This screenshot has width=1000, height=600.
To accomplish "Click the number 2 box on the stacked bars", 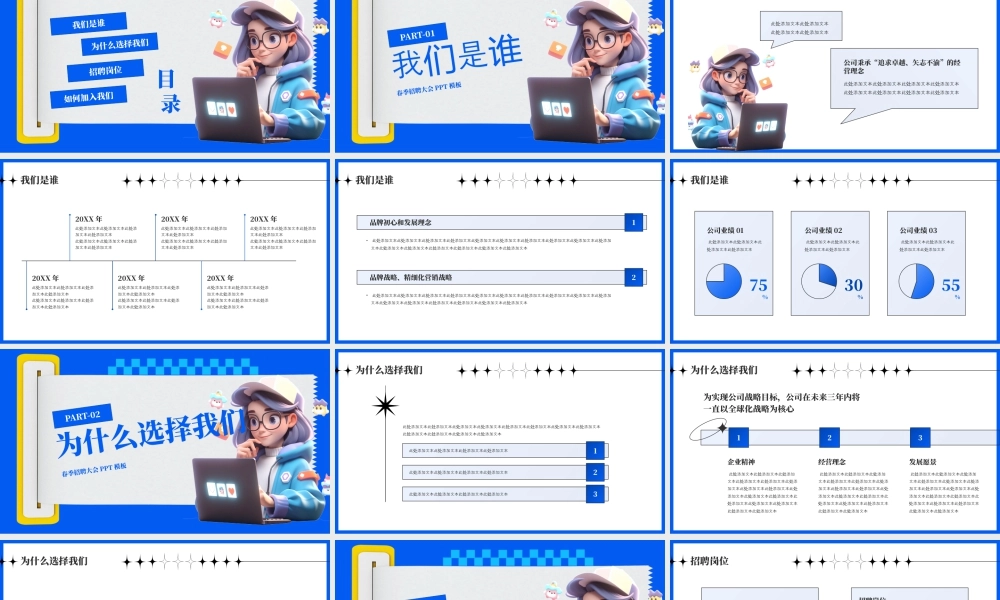I will [x=595, y=472].
